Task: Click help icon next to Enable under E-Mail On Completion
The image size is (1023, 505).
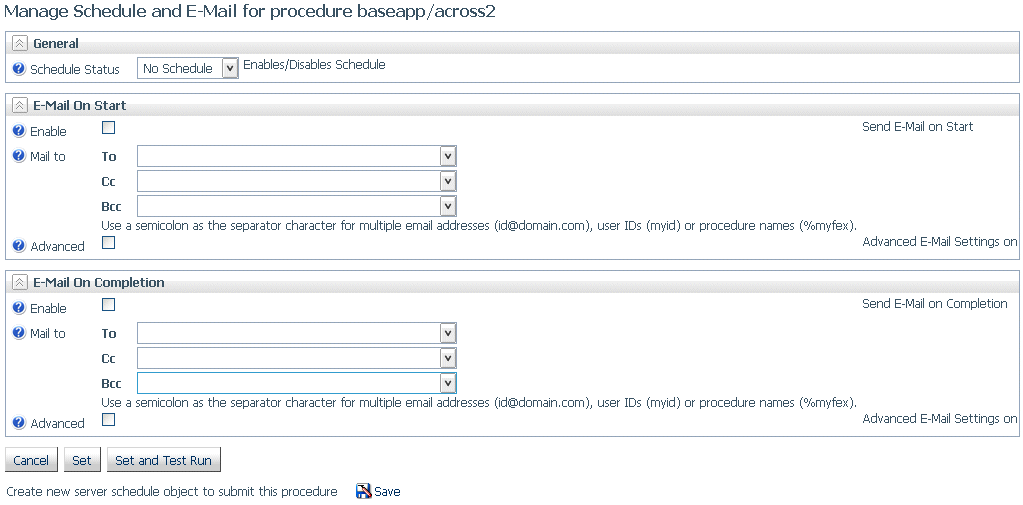Action: [19, 307]
